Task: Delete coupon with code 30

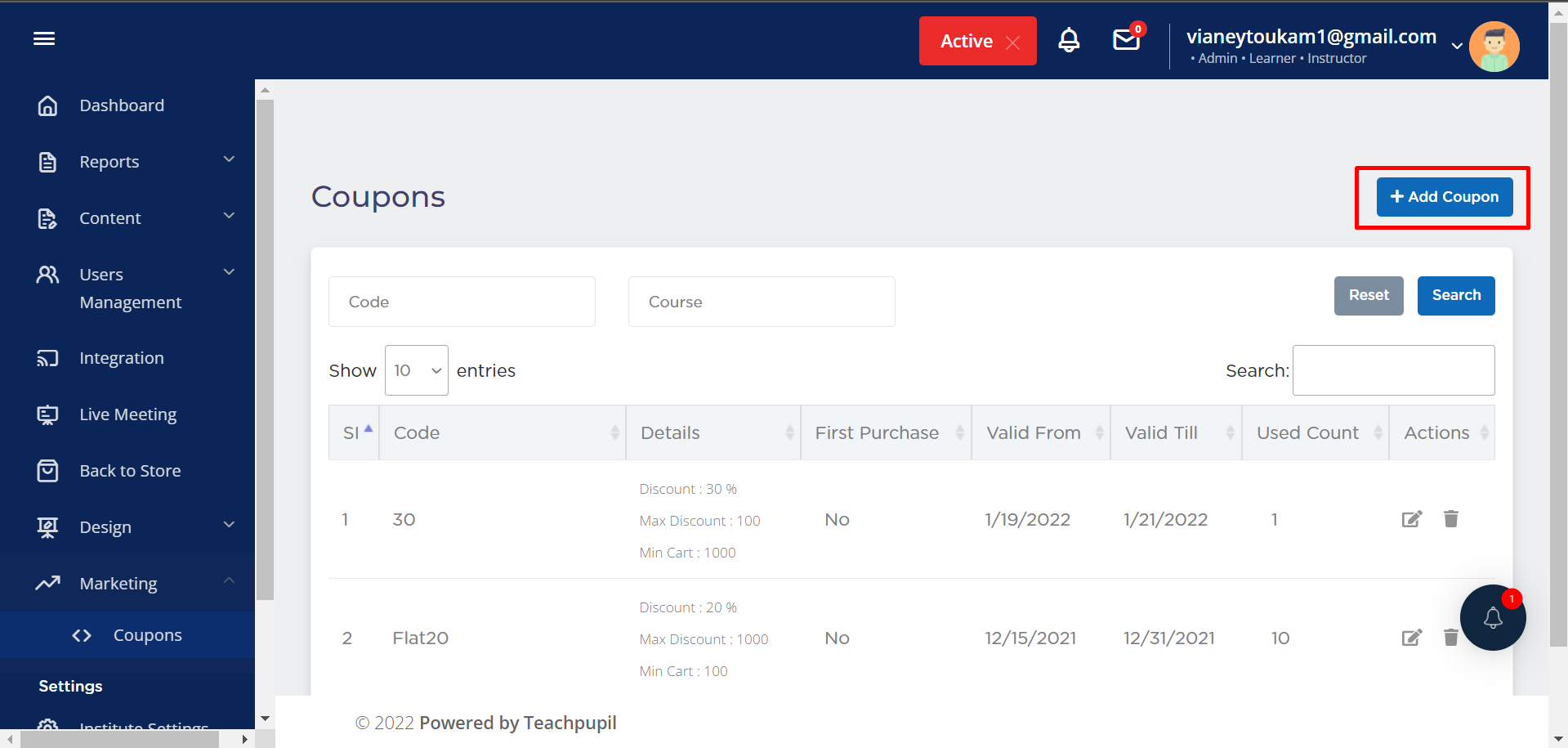Action: [x=1450, y=519]
